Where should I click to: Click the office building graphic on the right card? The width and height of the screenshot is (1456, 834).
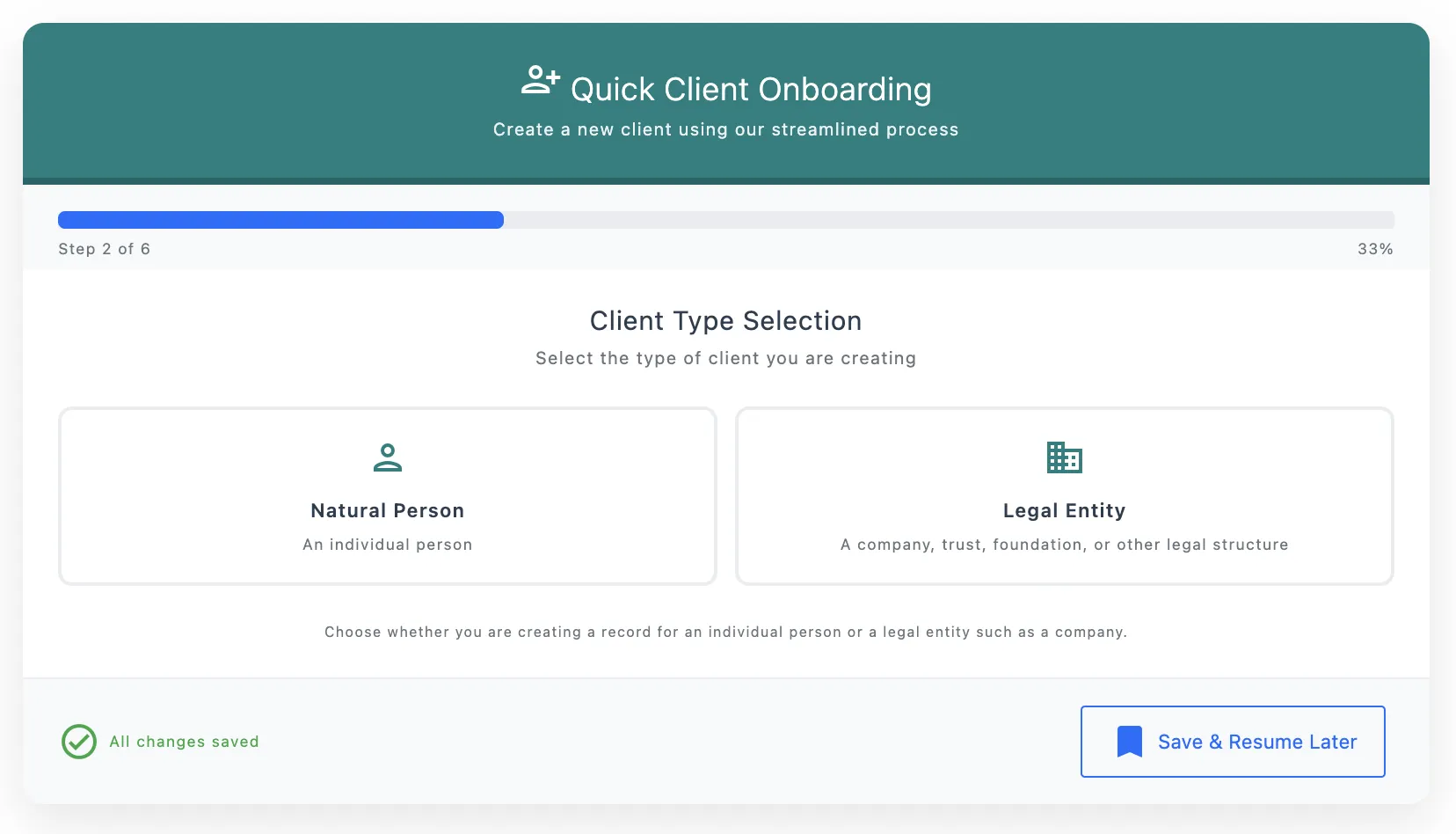[1064, 457]
